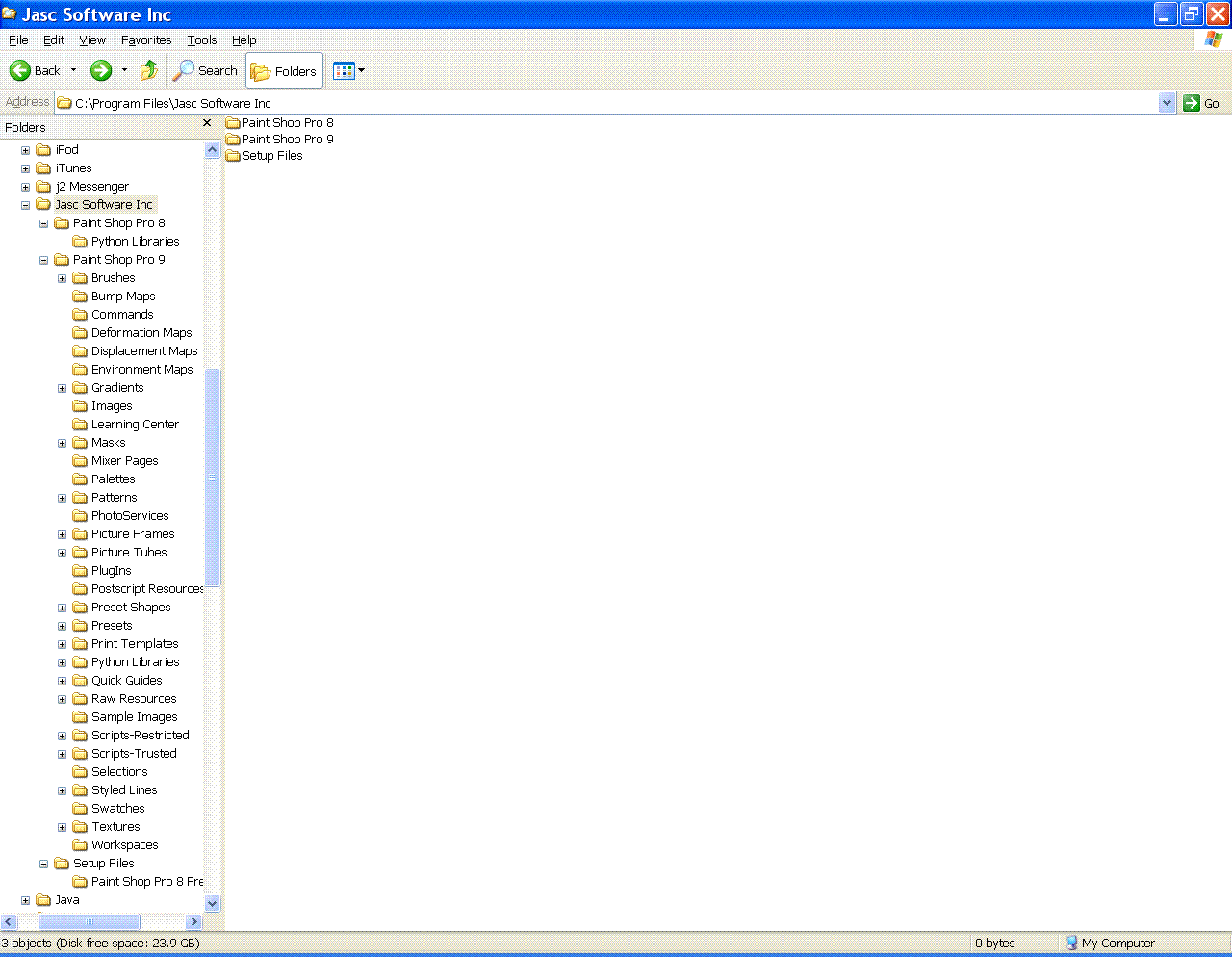
Task: Open the address bar dropdown
Action: click(x=1167, y=103)
